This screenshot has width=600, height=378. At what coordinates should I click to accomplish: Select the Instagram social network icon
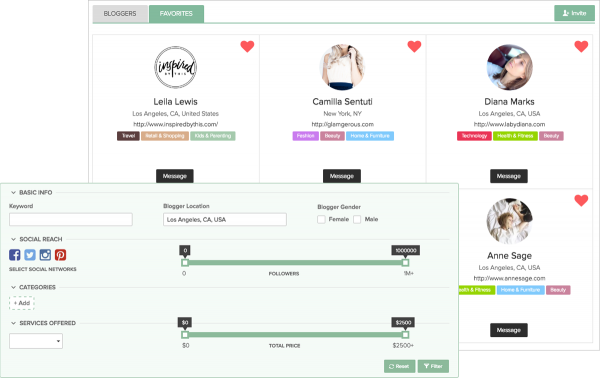click(45, 255)
